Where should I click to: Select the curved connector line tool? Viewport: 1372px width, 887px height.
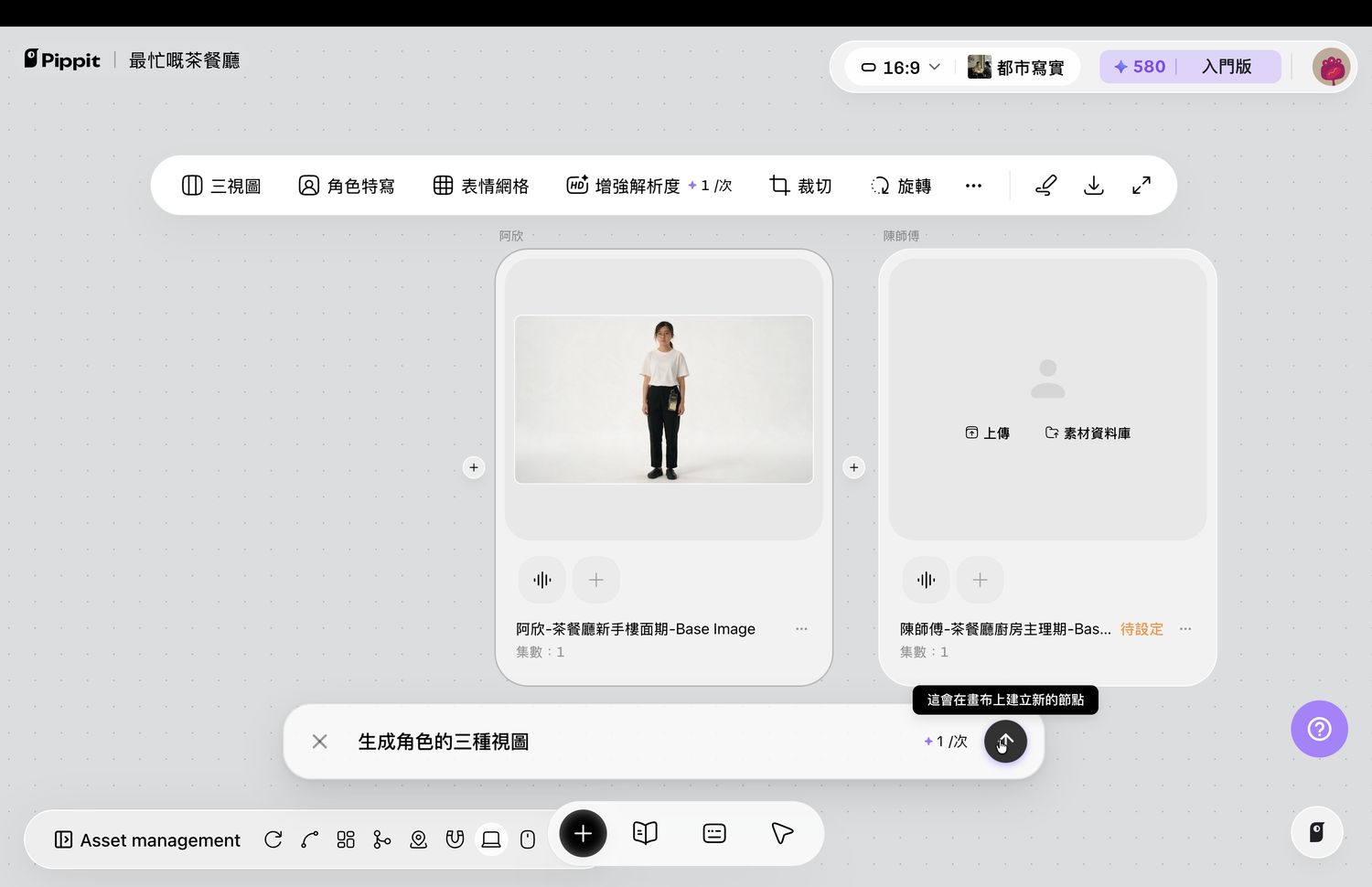[310, 839]
